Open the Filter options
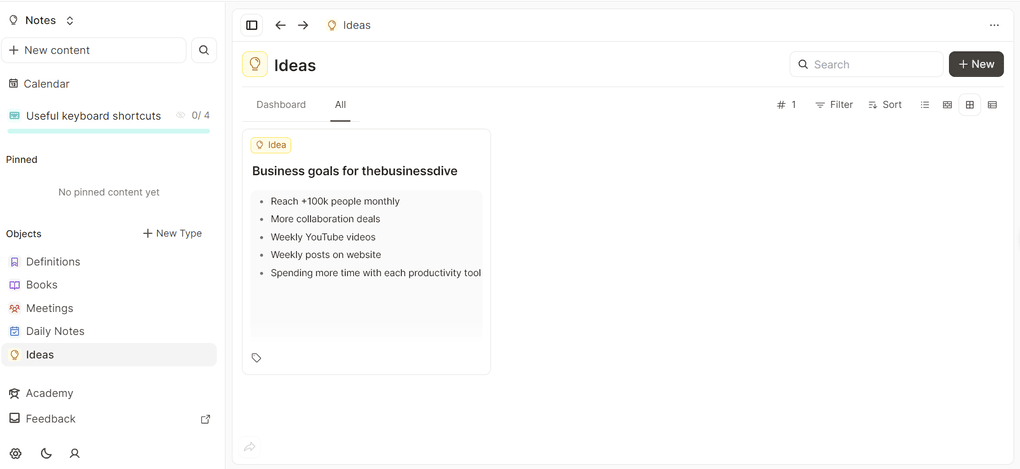This screenshot has width=1020, height=469. click(834, 105)
